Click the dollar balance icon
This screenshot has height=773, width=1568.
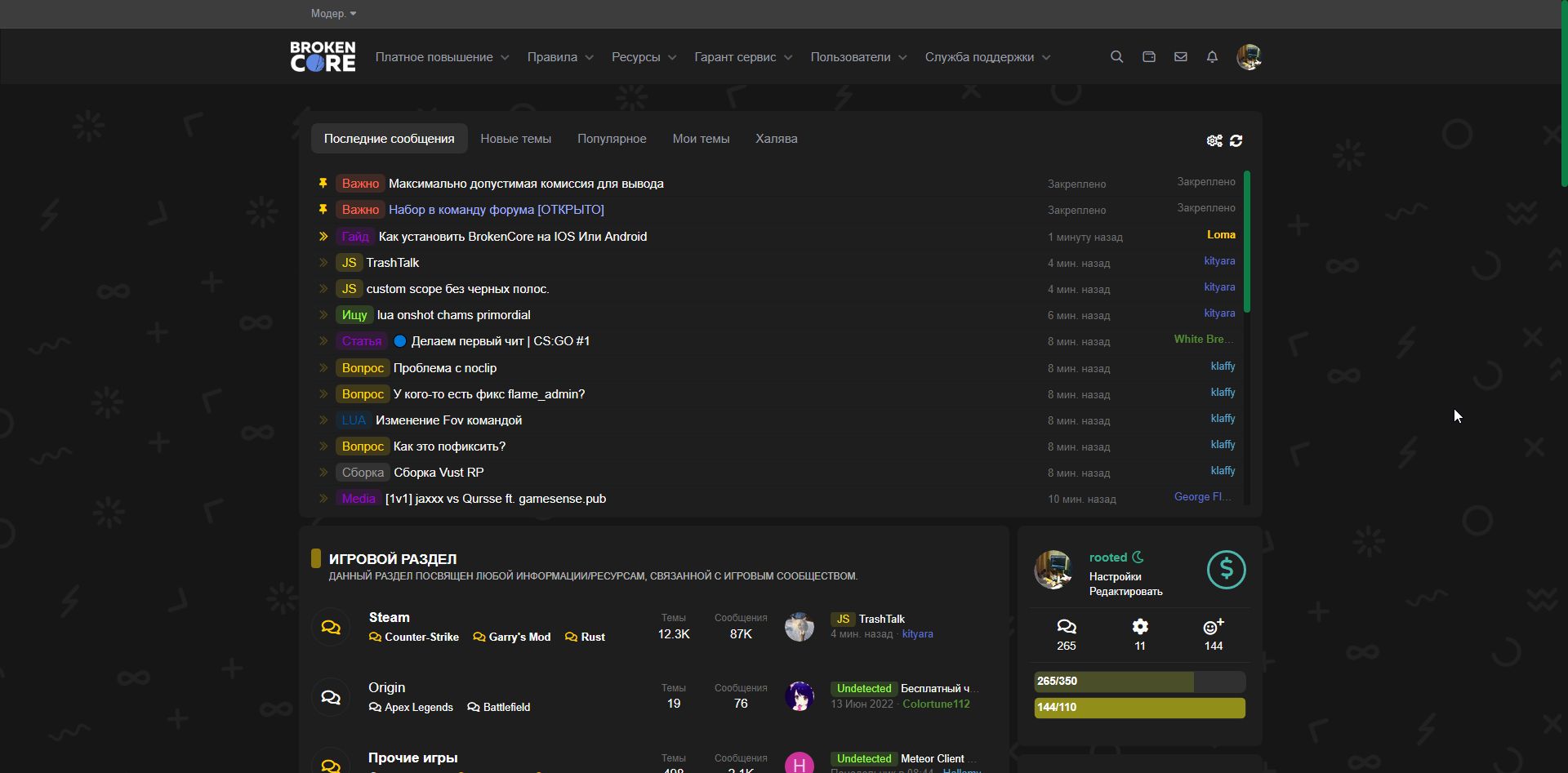[x=1226, y=570]
